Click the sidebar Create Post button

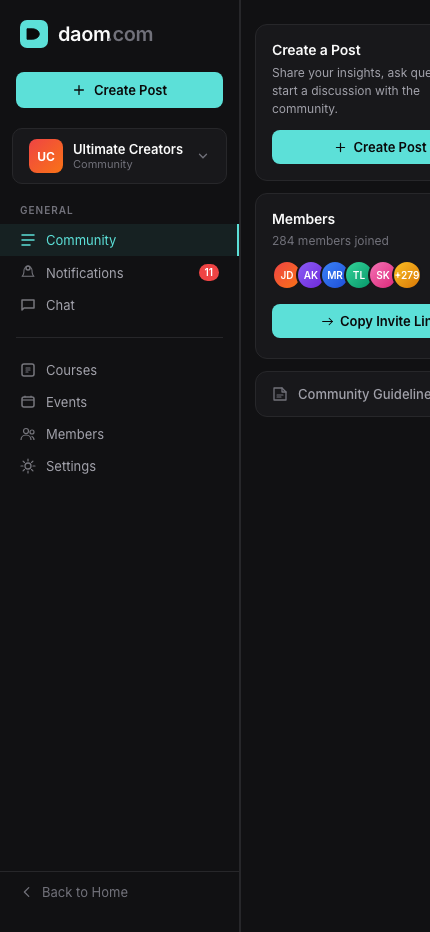tap(120, 90)
